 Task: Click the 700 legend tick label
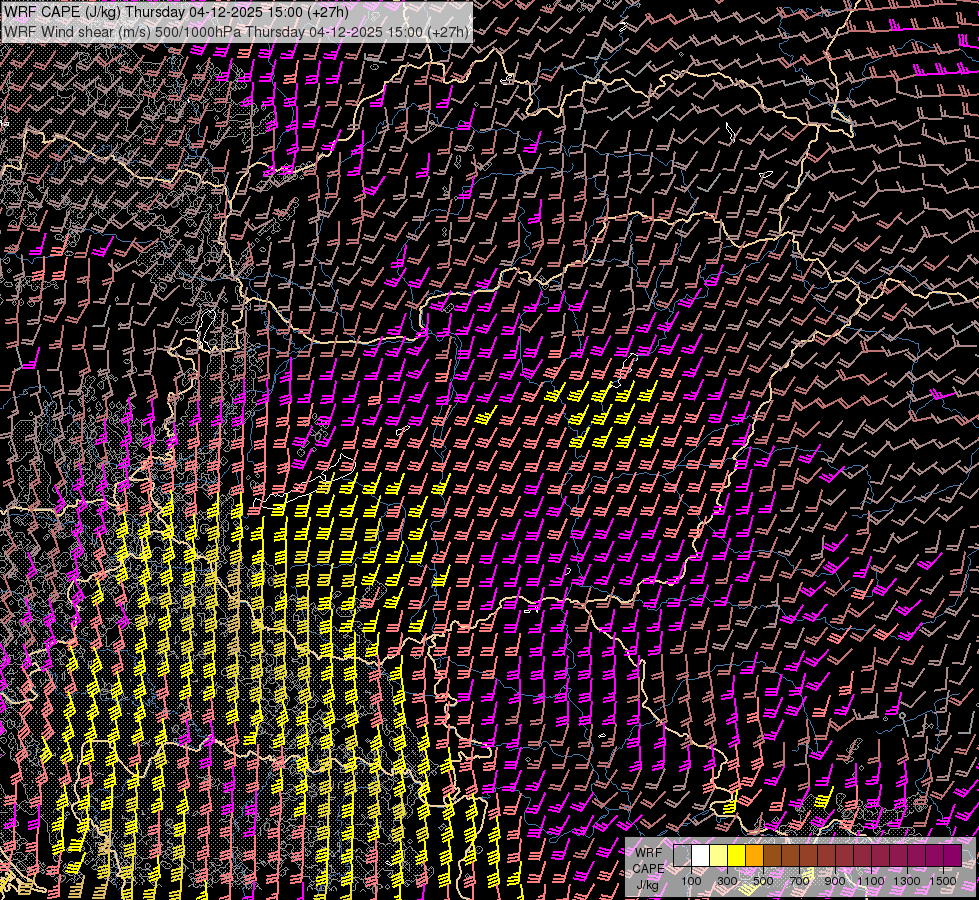click(x=799, y=881)
